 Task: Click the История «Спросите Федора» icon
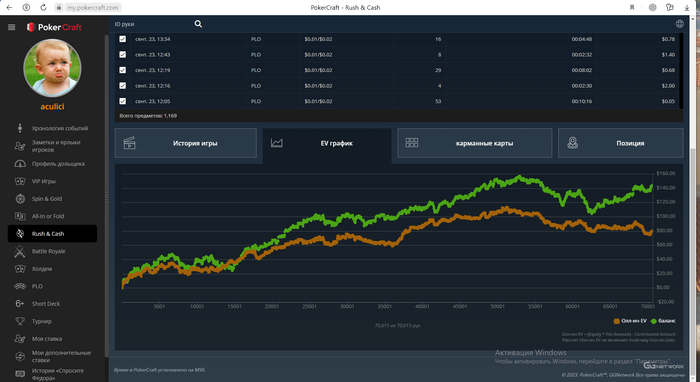click(x=20, y=374)
